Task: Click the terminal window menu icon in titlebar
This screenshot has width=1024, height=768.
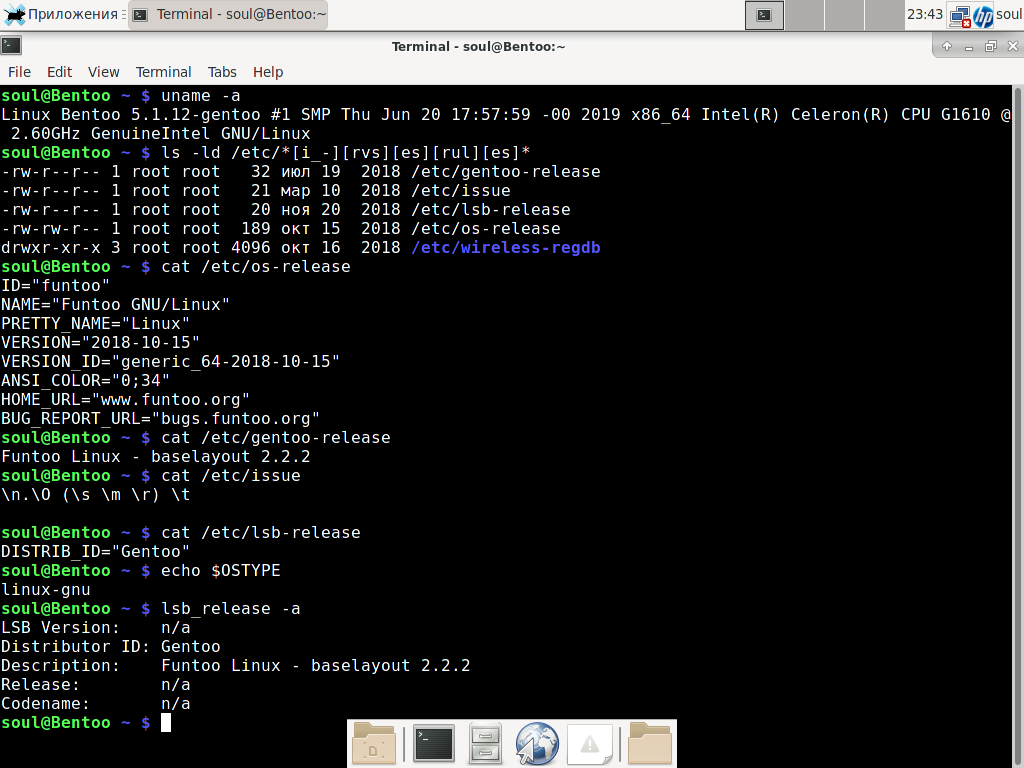Action: (11, 46)
